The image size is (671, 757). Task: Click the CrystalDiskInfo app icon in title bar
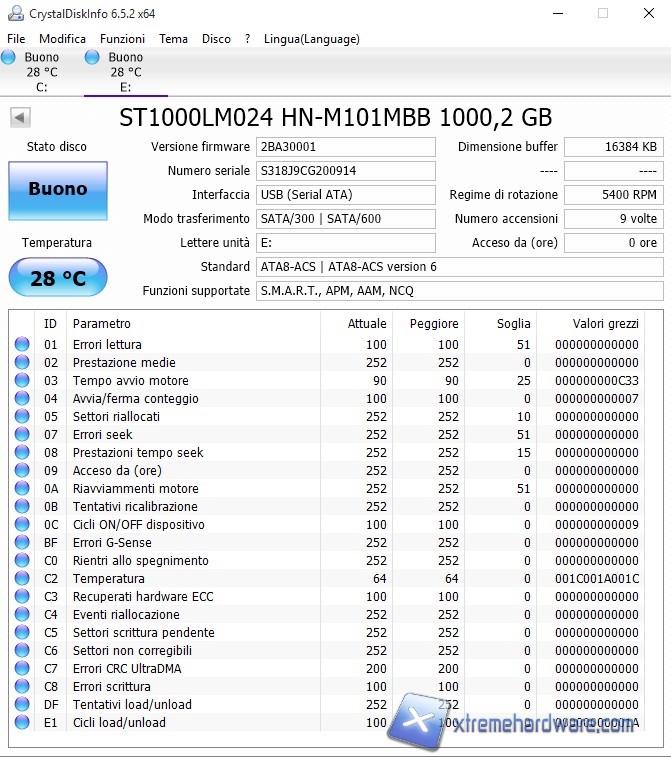[x=12, y=14]
